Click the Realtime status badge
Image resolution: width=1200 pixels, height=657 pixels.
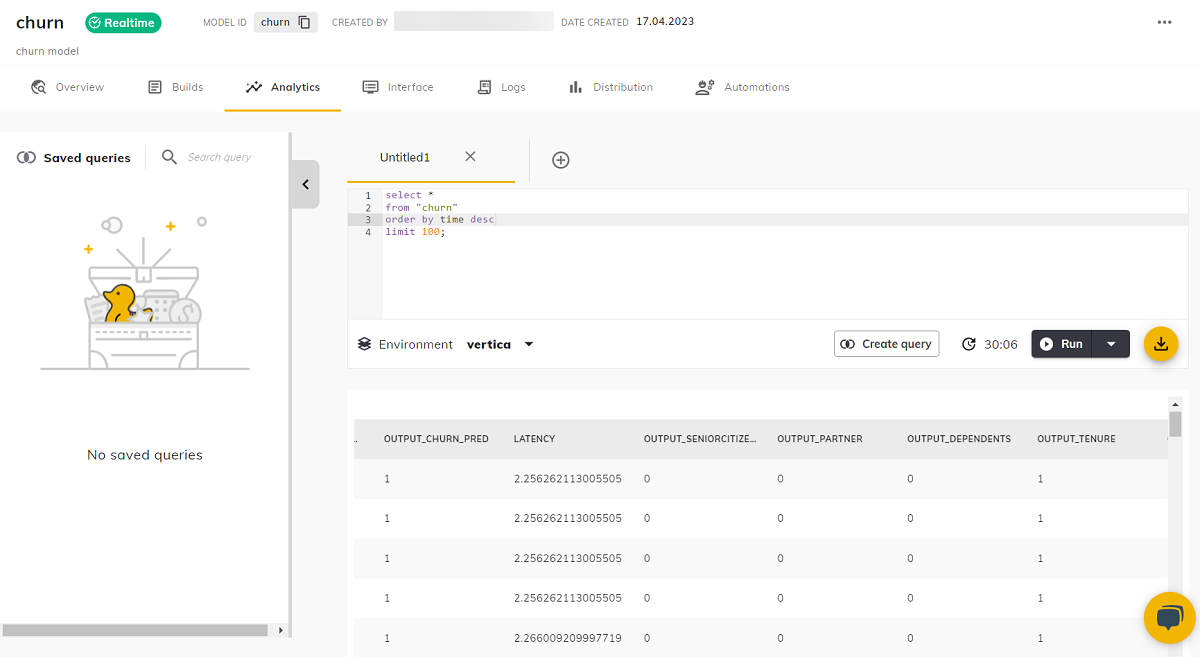(123, 22)
